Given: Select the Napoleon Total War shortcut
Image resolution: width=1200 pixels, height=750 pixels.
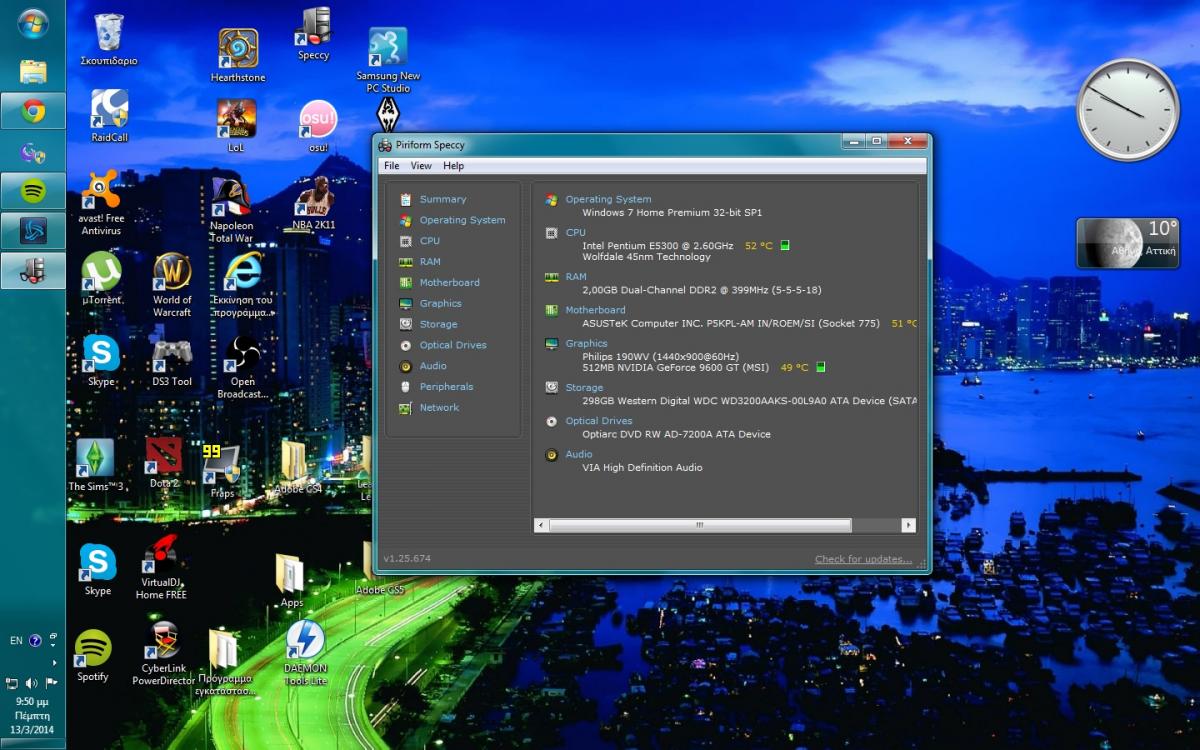Looking at the screenshot, I should click(231, 211).
